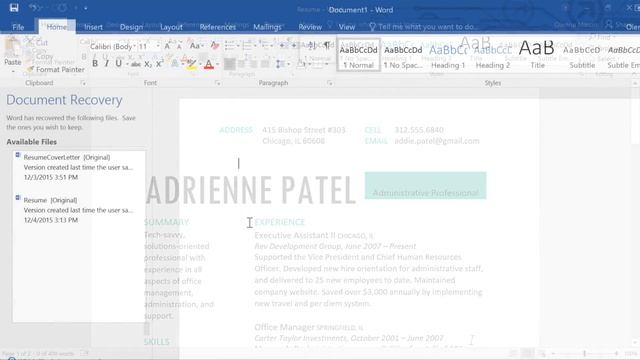Viewport: 640px width, 360px height.
Task: Open the Font dialog launcher
Action: 218,83
